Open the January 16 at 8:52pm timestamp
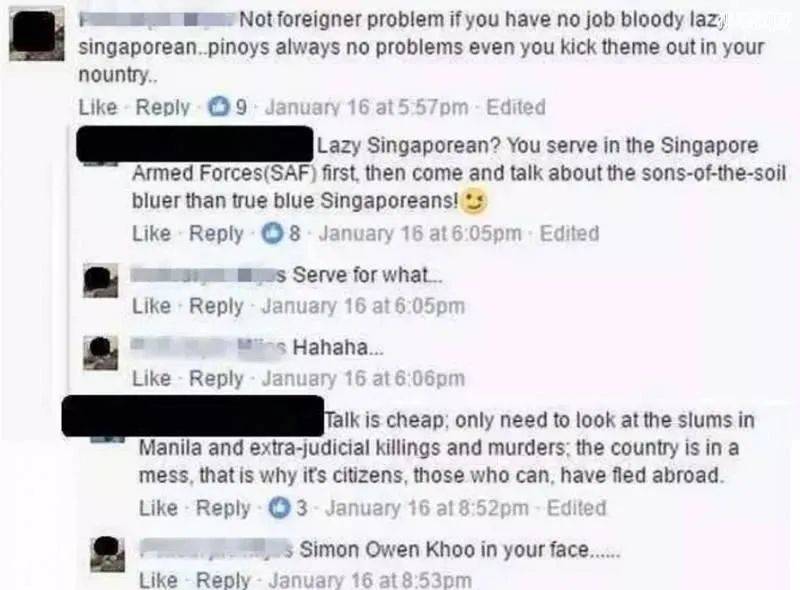800x590 pixels. pyautogui.click(x=428, y=508)
